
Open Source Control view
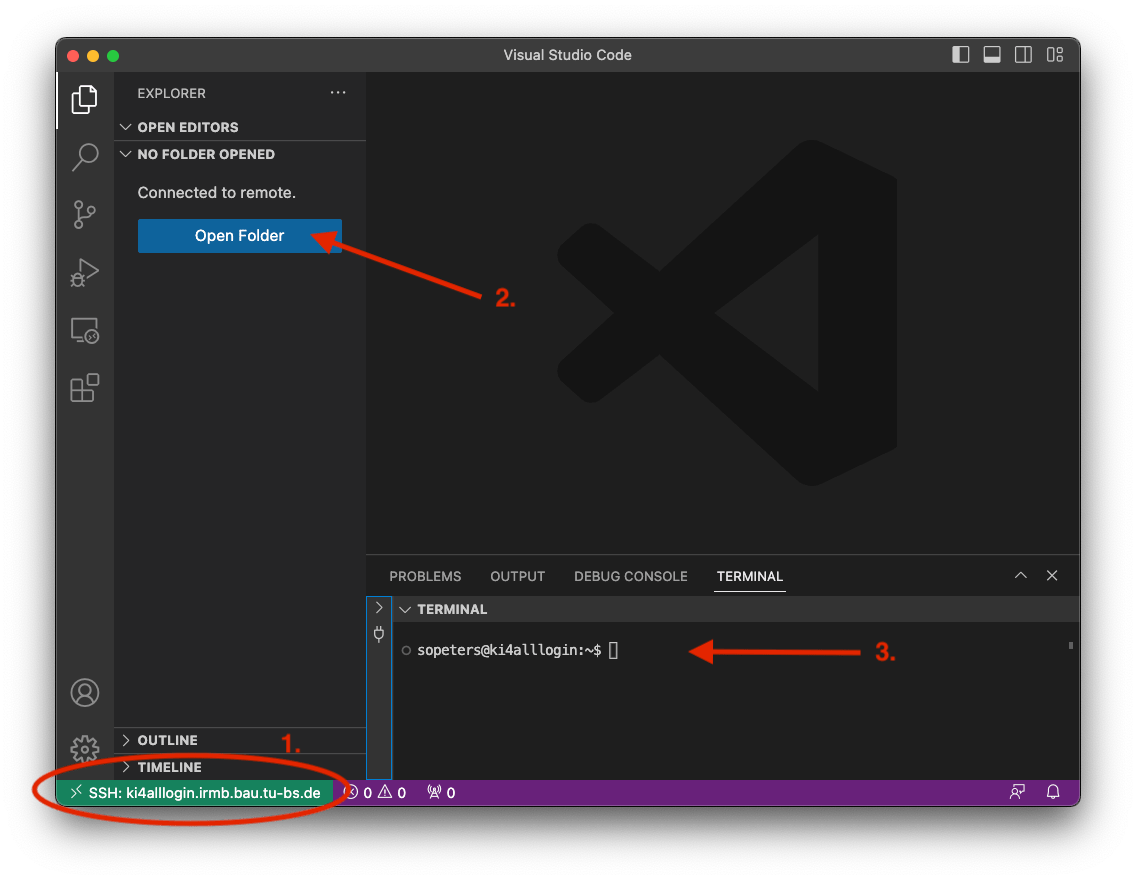tap(85, 214)
